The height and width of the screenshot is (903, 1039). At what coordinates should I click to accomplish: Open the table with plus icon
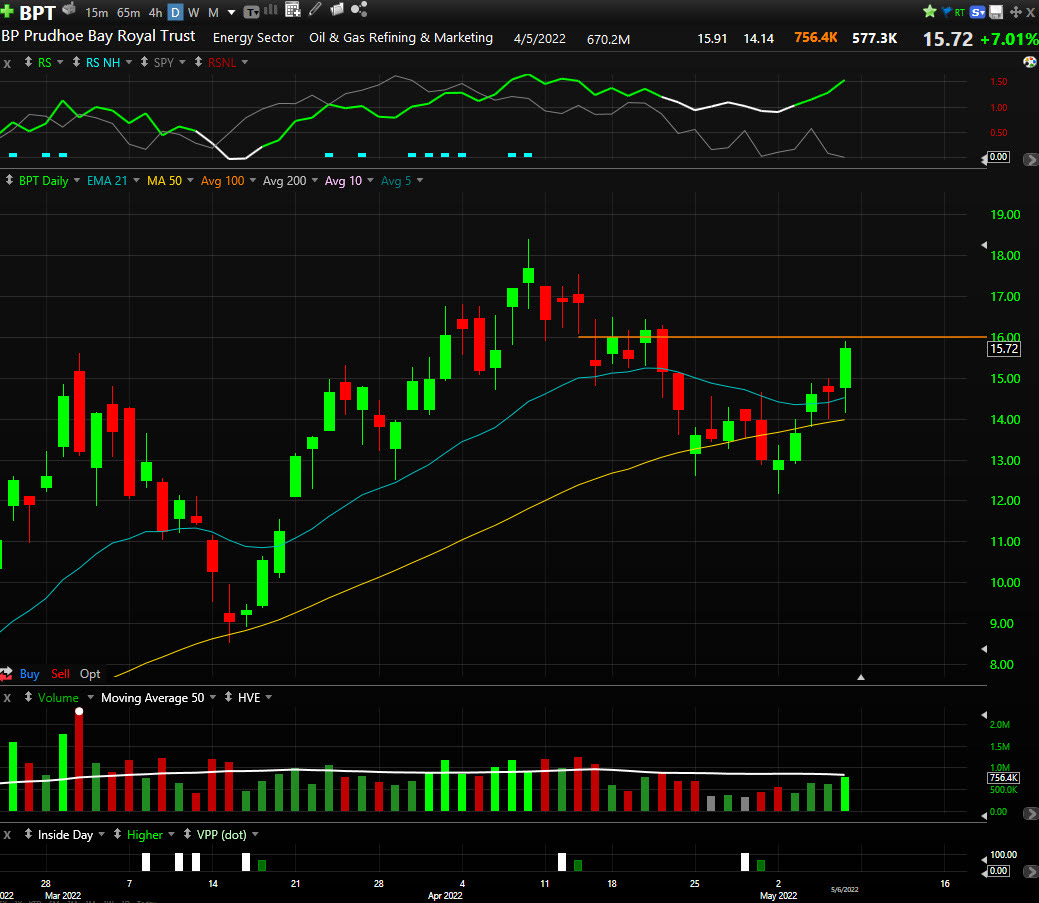pyautogui.click(x=292, y=9)
